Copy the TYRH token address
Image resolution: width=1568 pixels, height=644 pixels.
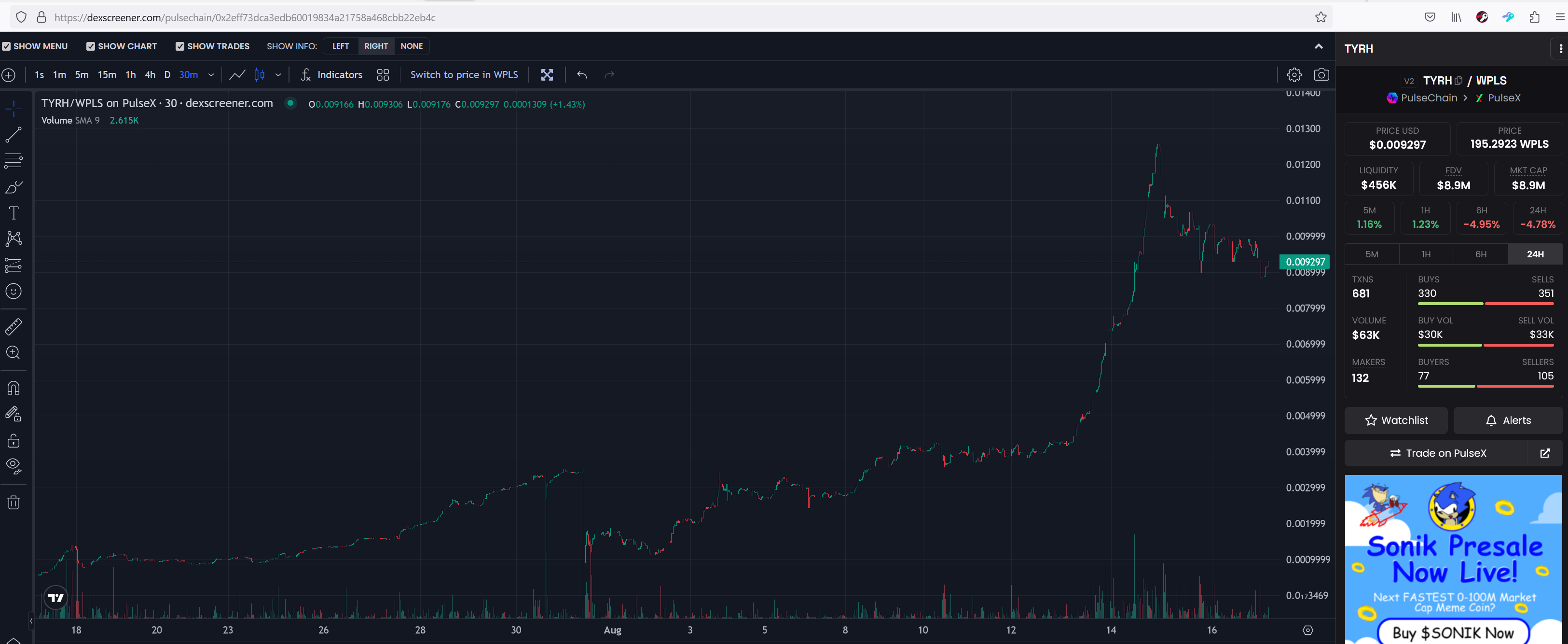1458,81
